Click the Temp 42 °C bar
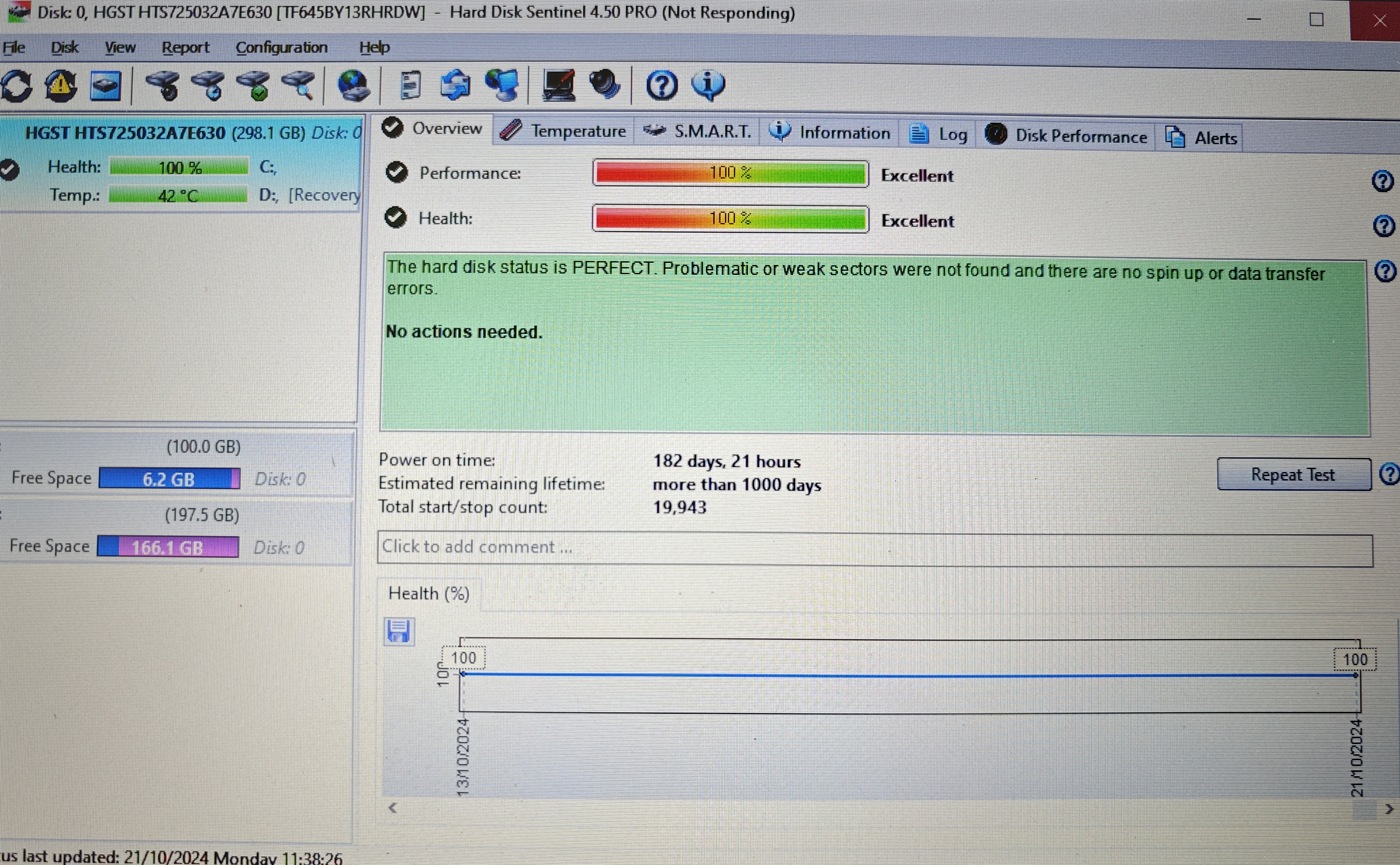Viewport: 1400px width, 865px height. pyautogui.click(x=178, y=195)
